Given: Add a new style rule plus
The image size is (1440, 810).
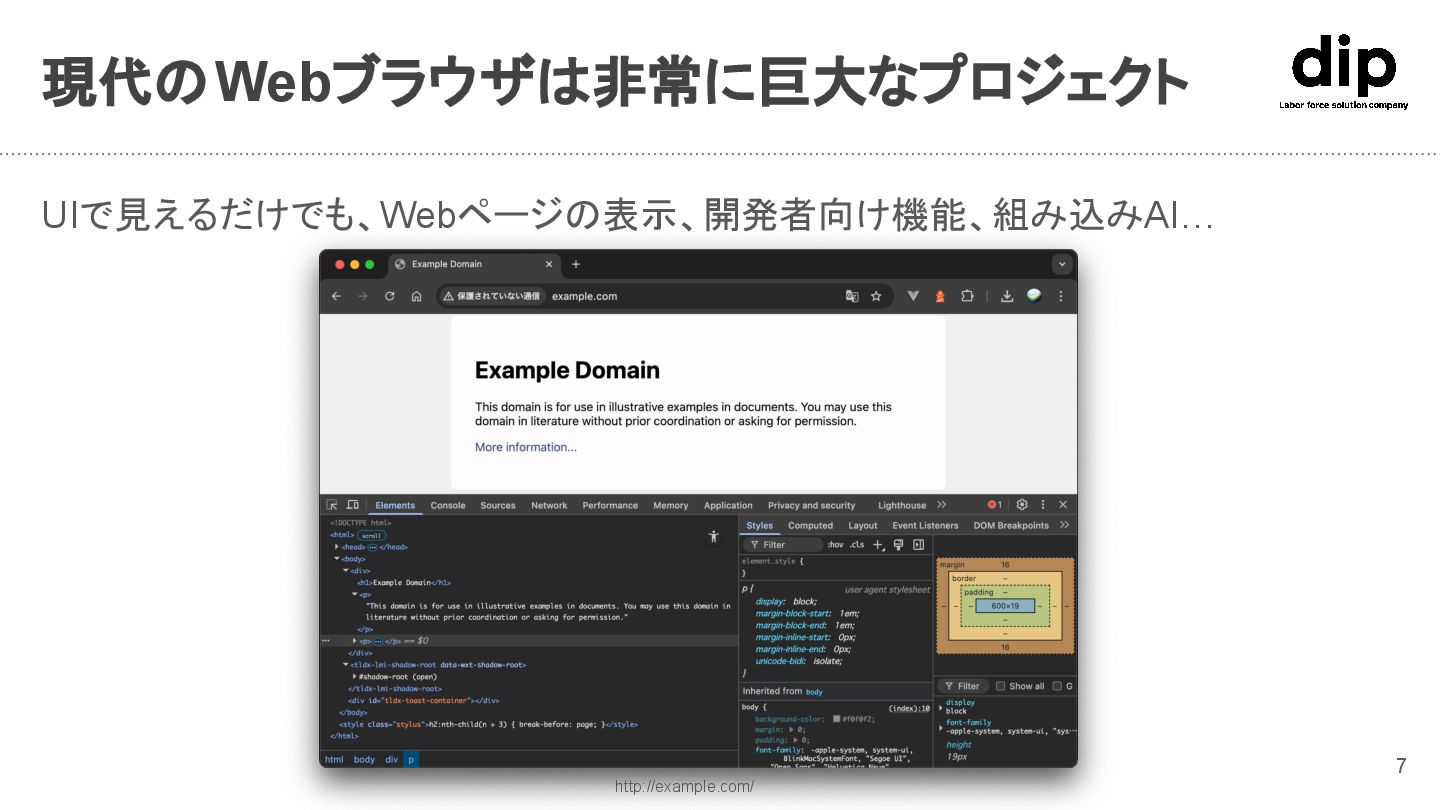Looking at the screenshot, I should pos(878,545).
